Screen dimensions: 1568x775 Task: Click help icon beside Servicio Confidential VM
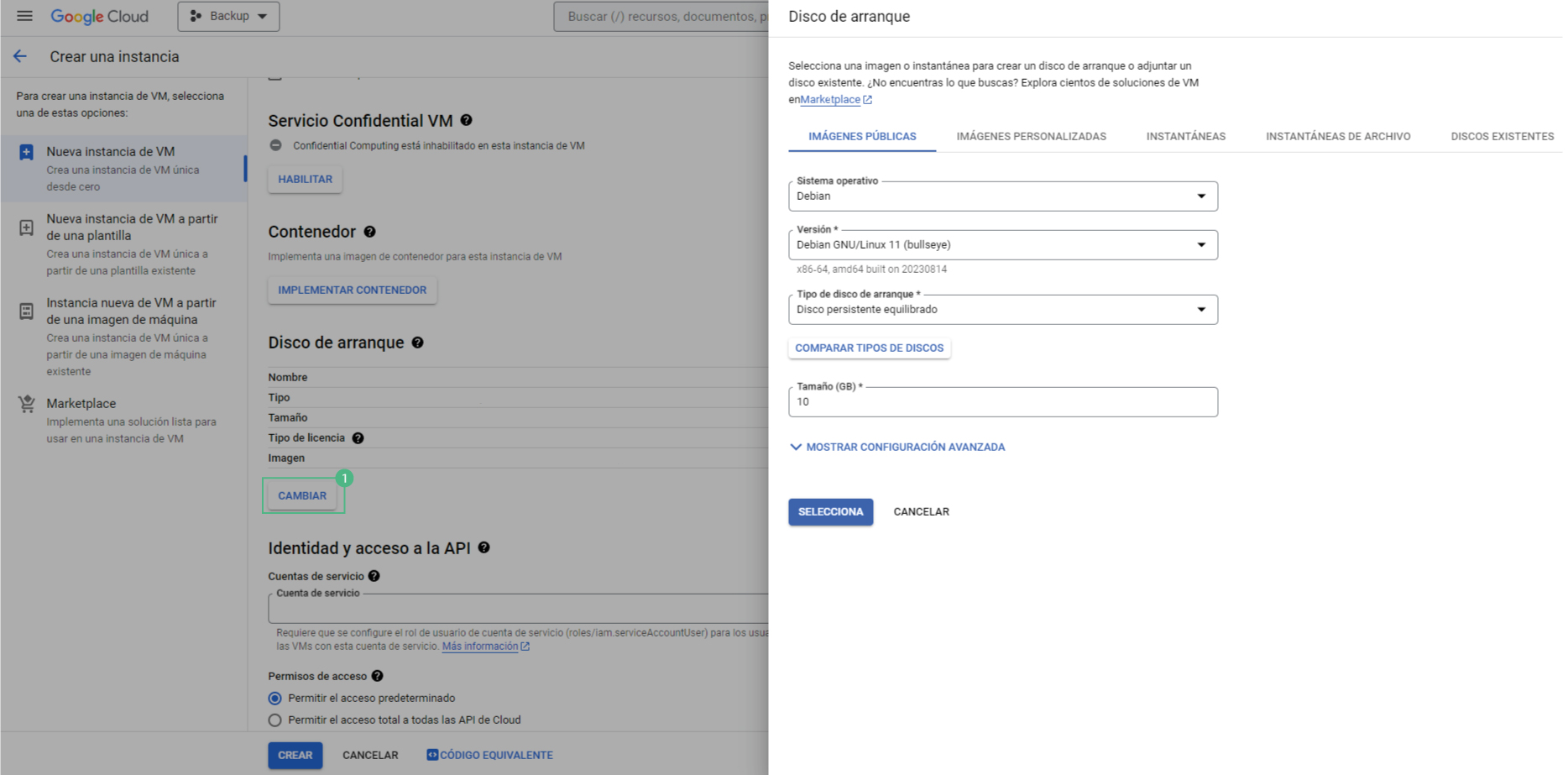pos(466,120)
